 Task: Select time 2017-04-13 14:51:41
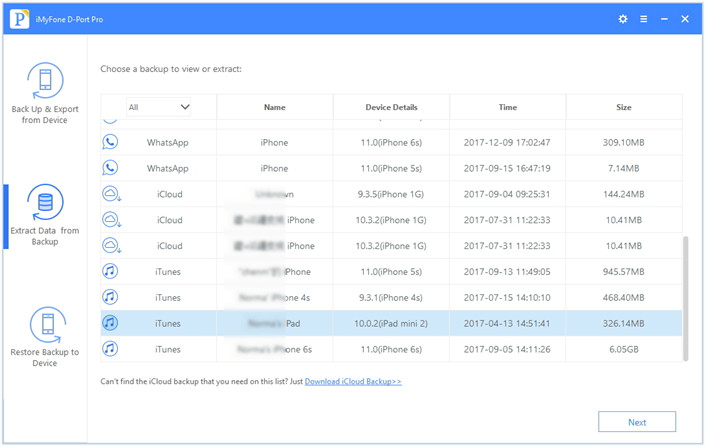(x=507, y=323)
